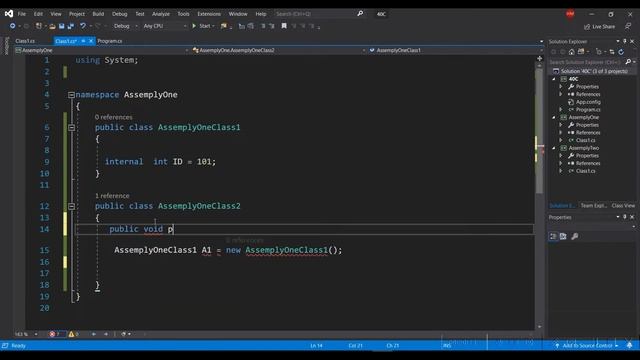
Task: Open the Analyze menu
Action: [x=161, y=14]
